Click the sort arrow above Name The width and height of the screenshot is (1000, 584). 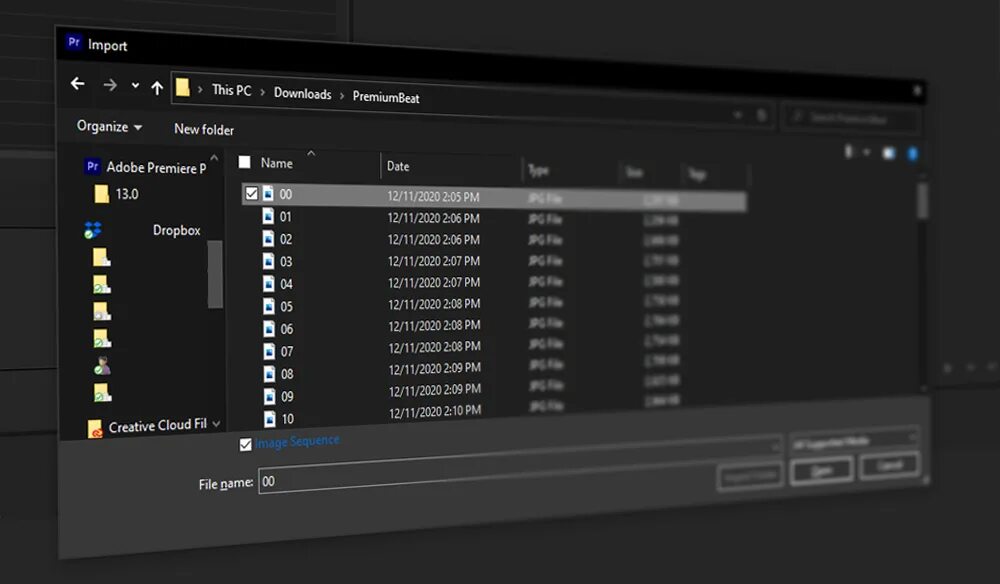[311, 153]
